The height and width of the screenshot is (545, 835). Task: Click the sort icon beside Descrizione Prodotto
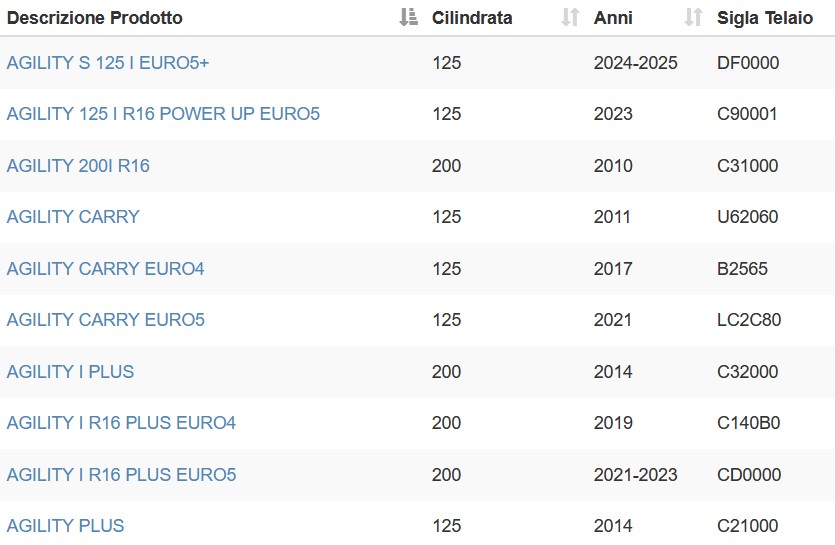[408, 17]
